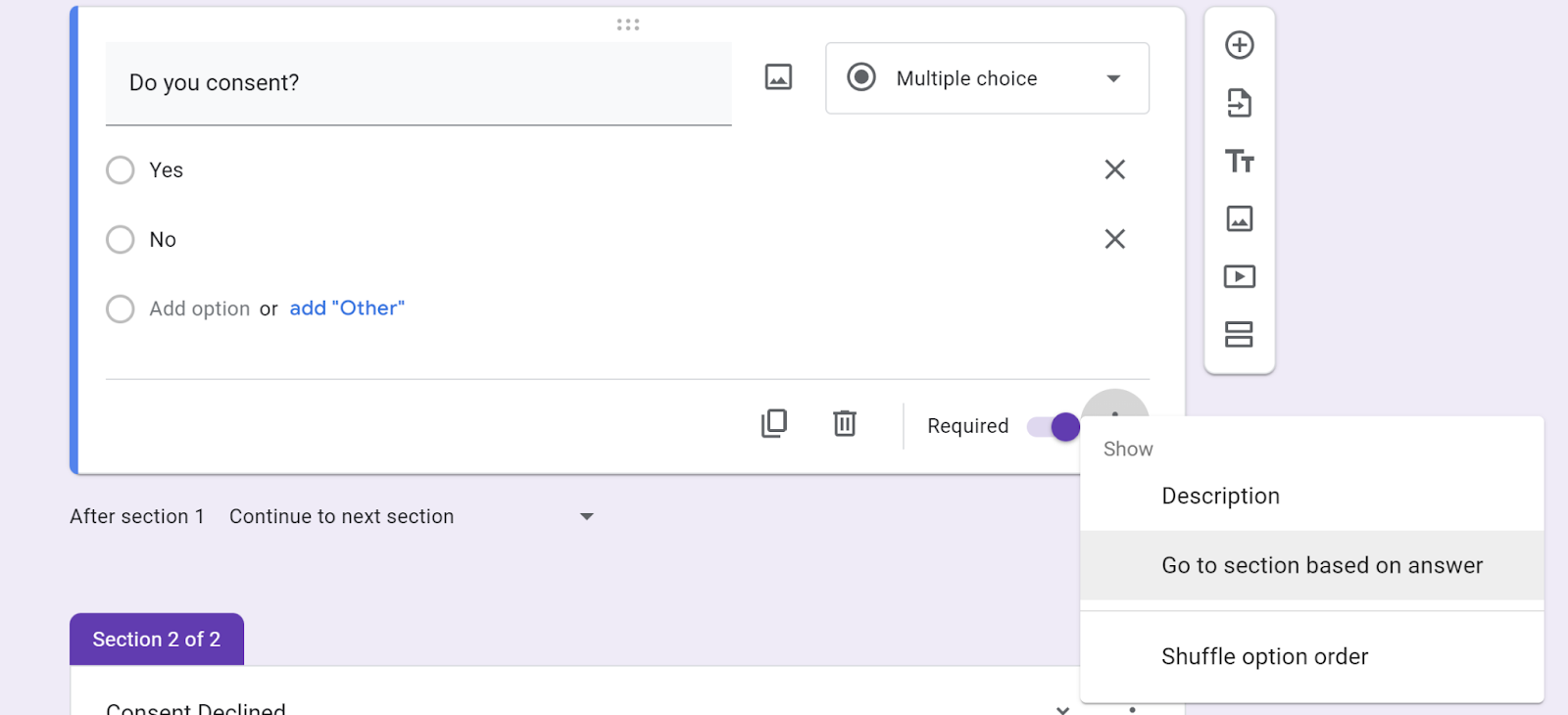This screenshot has width=1568, height=715.
Task: Open the Continue to next section dropdown
Action: 412,516
